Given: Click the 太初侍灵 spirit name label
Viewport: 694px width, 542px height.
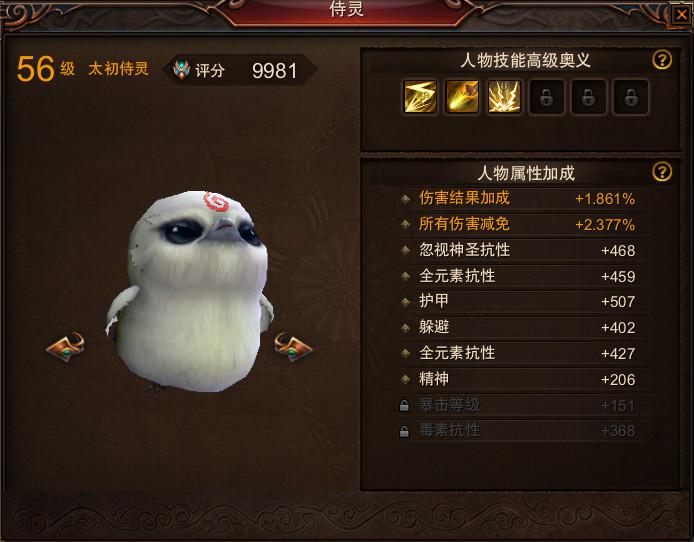Looking at the screenshot, I should click(x=118, y=69).
